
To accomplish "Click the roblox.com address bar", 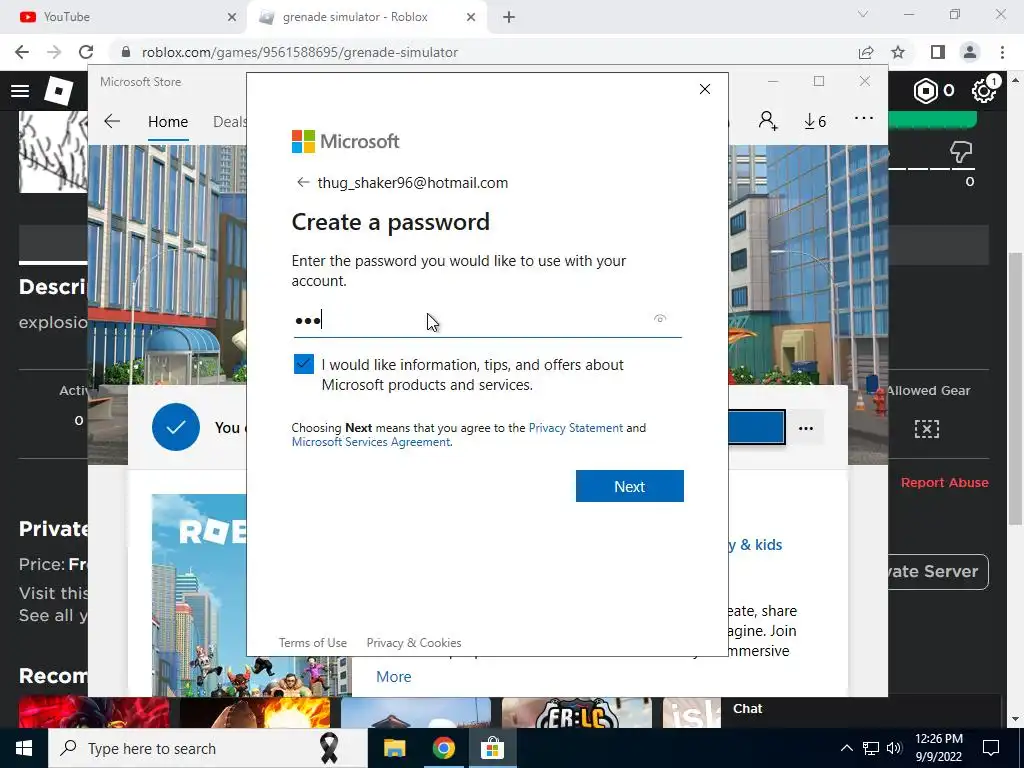I will coord(483,52).
